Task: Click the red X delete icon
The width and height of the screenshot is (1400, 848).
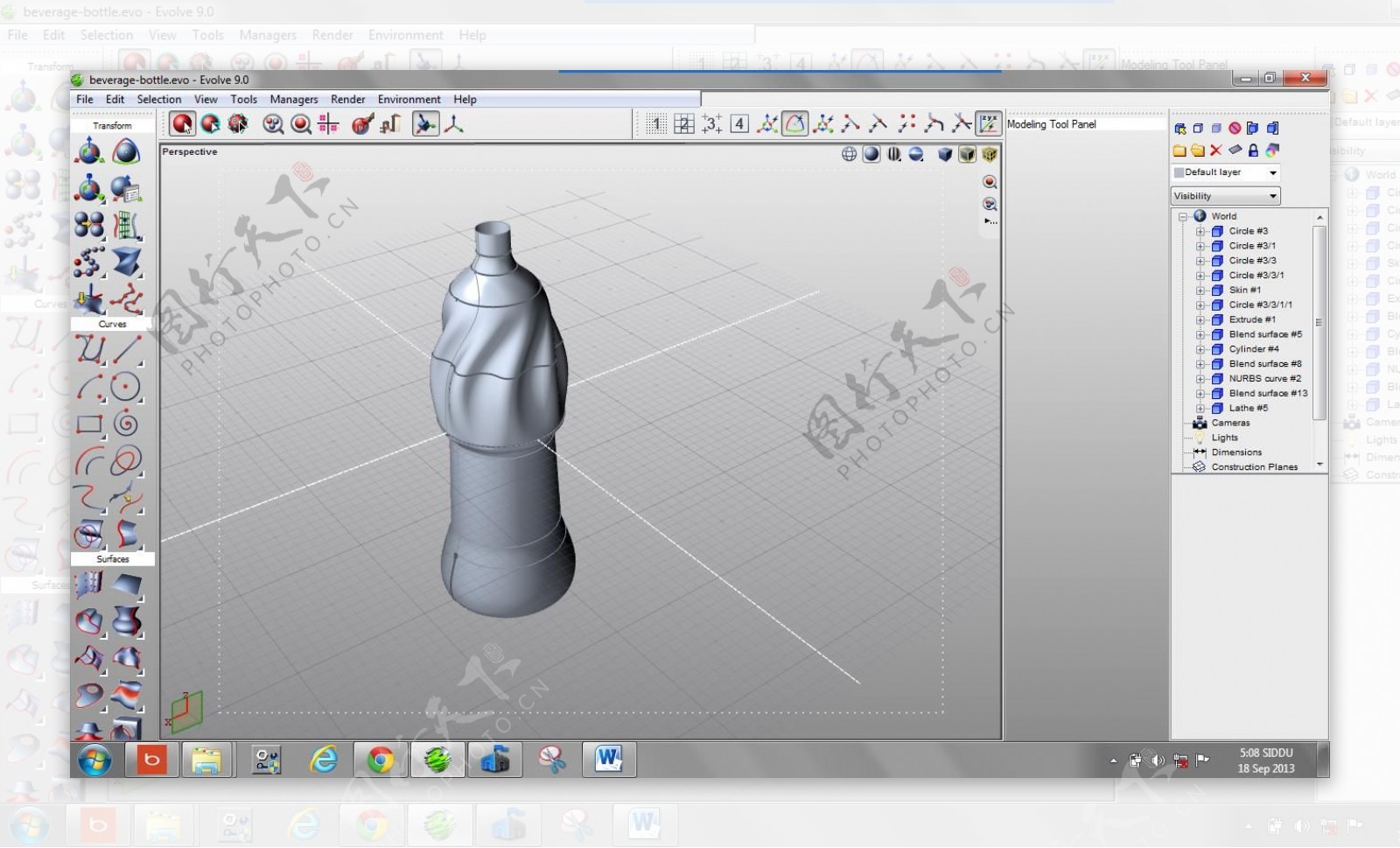Action: (x=1215, y=151)
